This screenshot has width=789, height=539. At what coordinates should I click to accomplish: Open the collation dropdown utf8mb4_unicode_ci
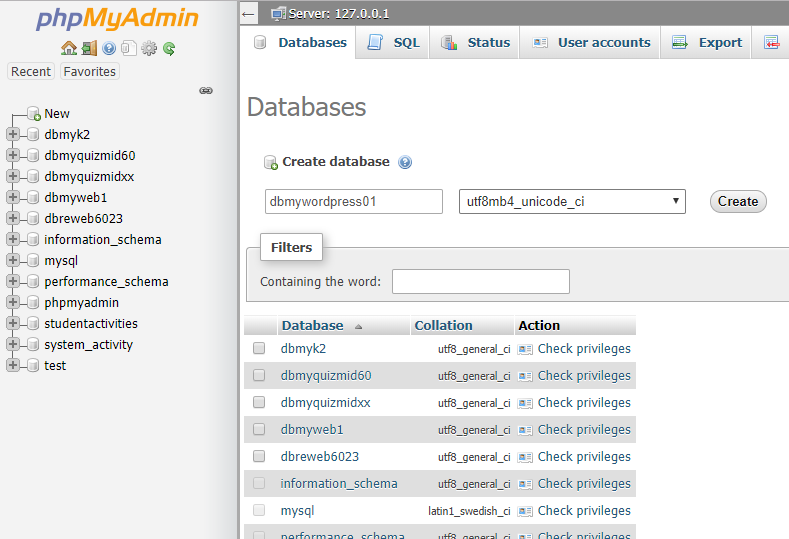pos(572,202)
